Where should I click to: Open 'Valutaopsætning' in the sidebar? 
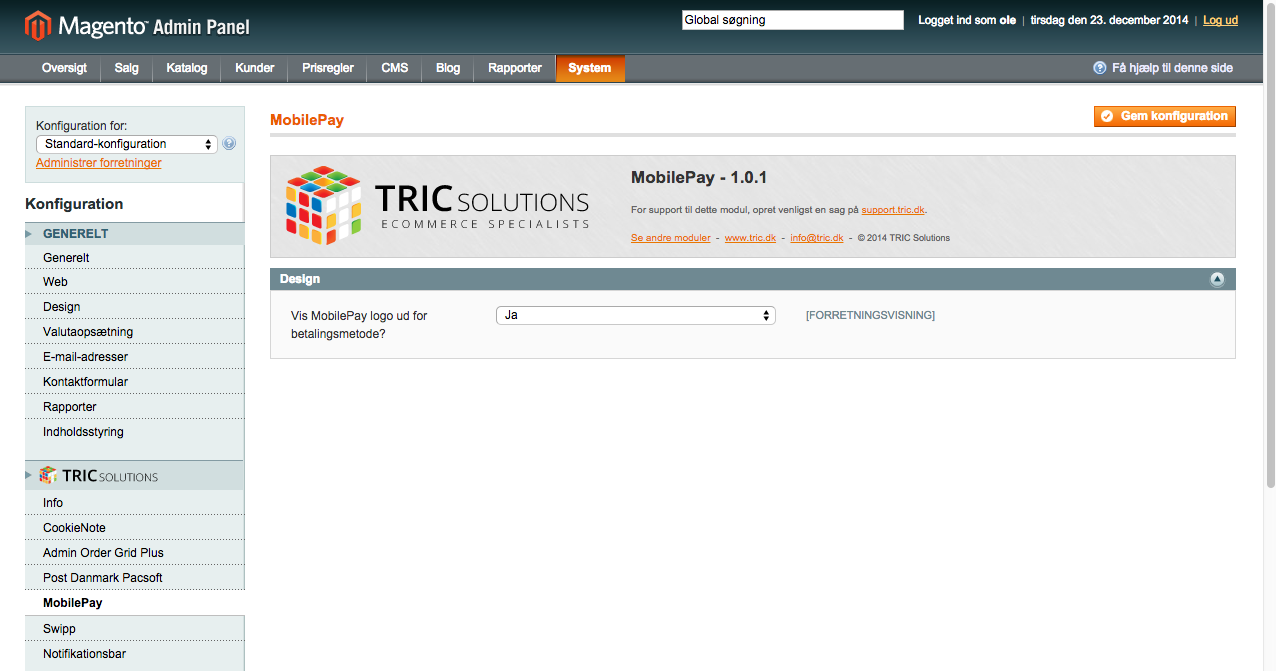click(x=88, y=332)
